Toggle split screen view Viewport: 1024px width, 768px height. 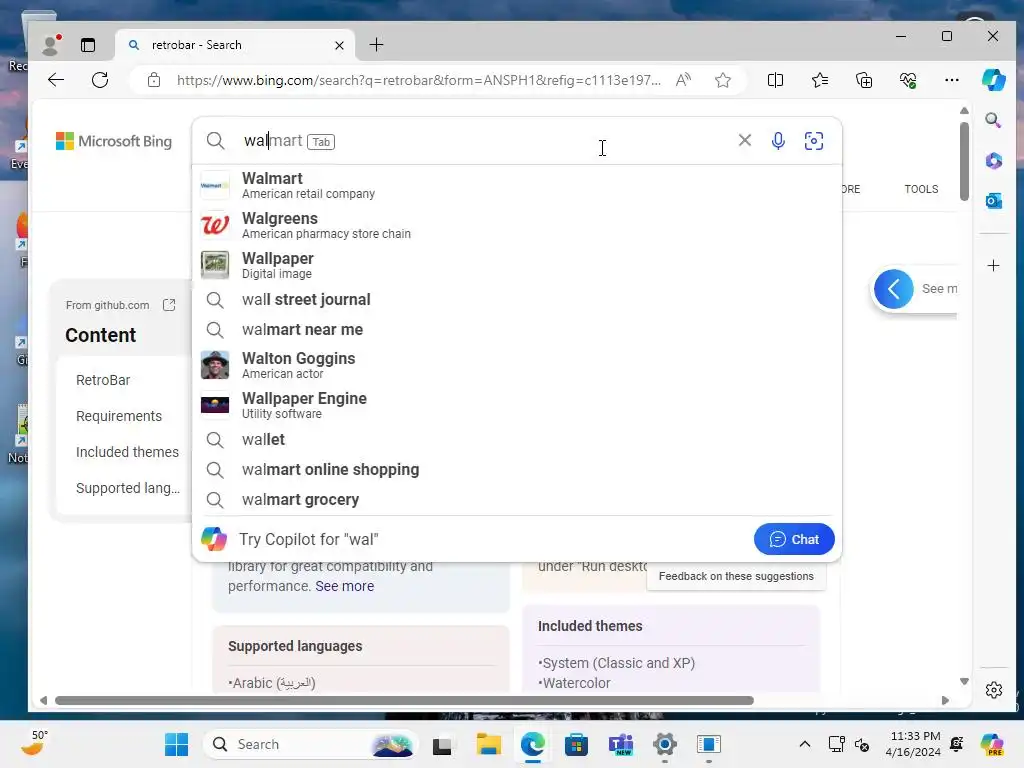point(775,80)
